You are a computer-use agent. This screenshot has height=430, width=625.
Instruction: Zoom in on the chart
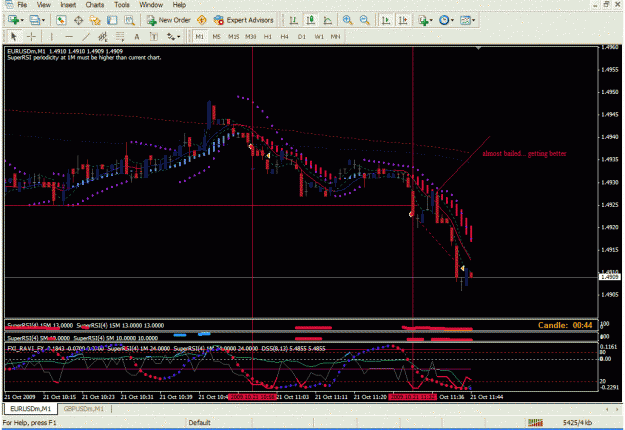point(348,20)
